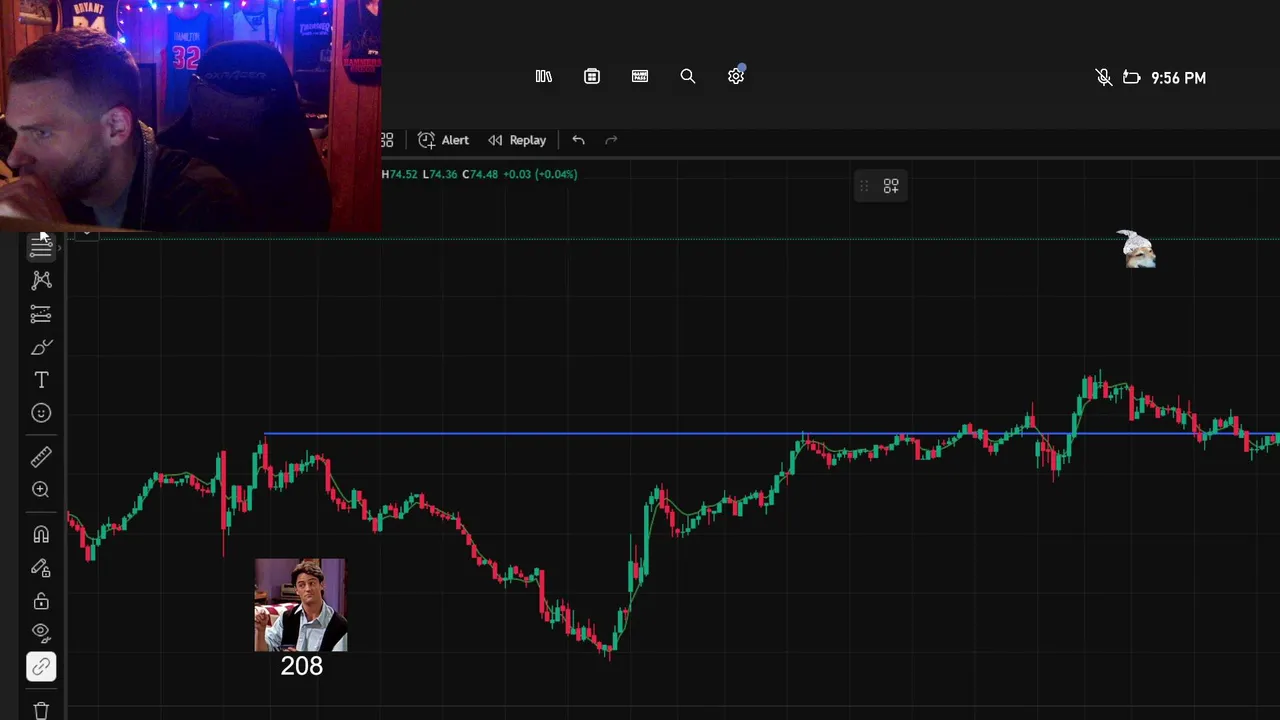Click the trash Remove Objects icon
1280x720 pixels.
[x=41, y=711]
